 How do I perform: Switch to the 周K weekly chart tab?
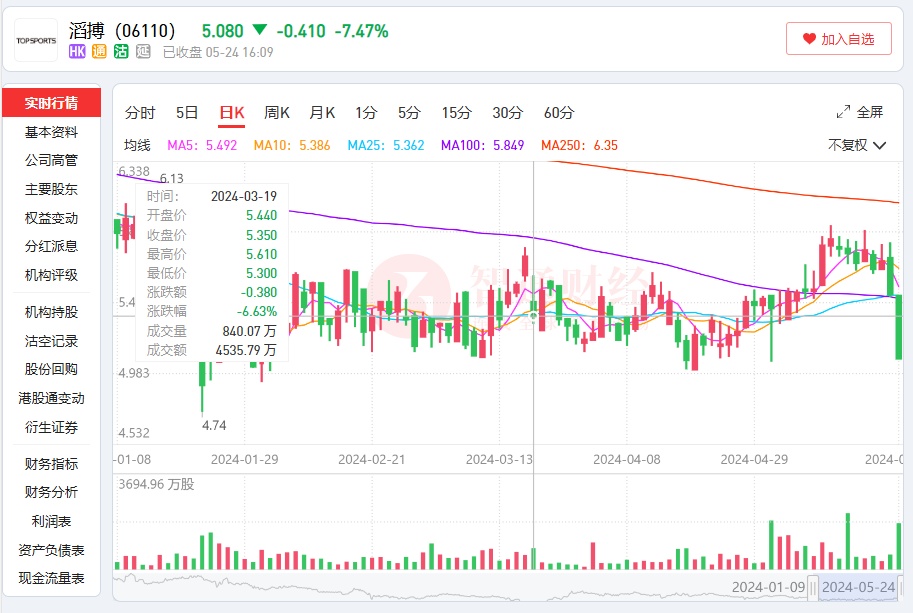277,112
